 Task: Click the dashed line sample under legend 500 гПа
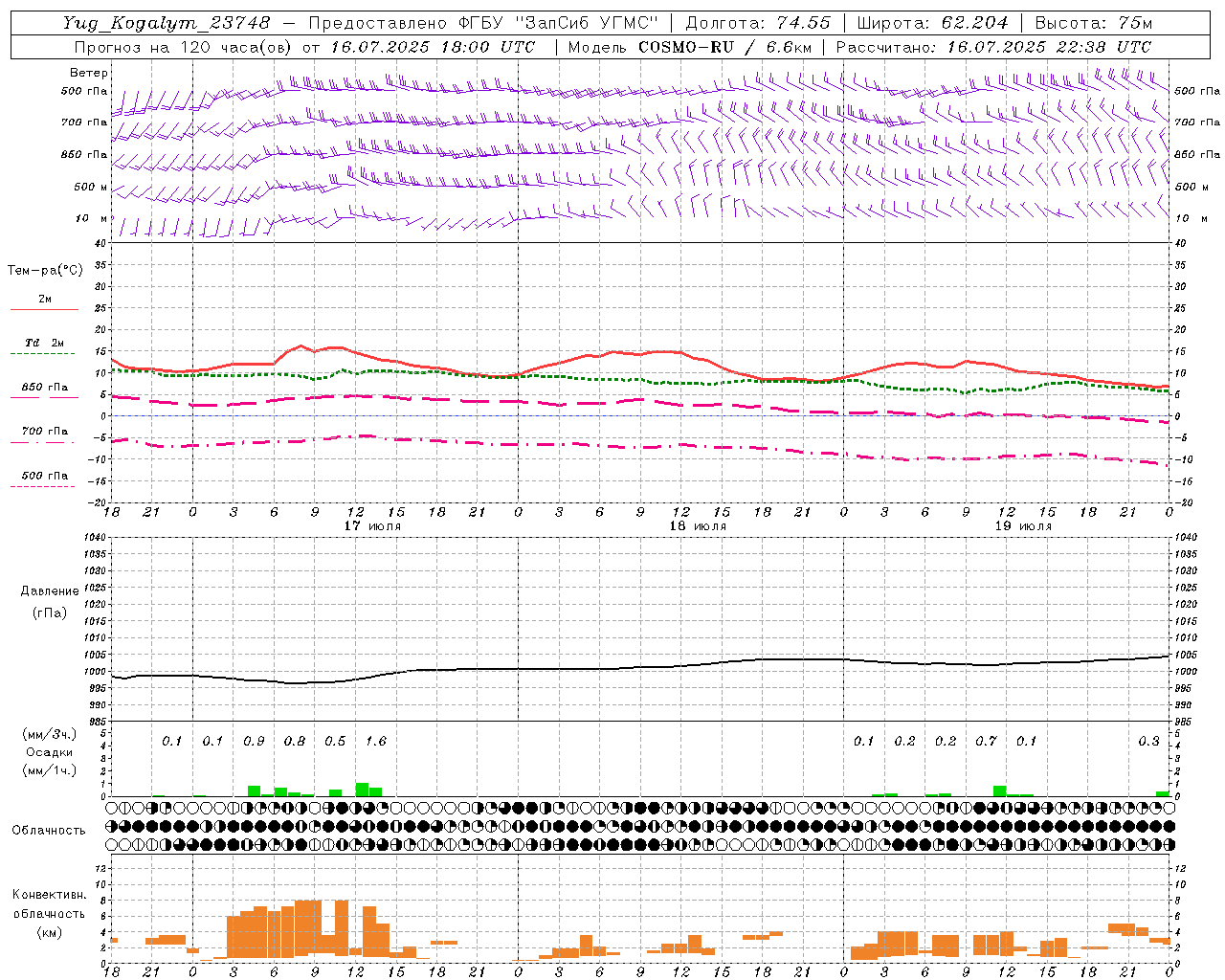point(42,487)
